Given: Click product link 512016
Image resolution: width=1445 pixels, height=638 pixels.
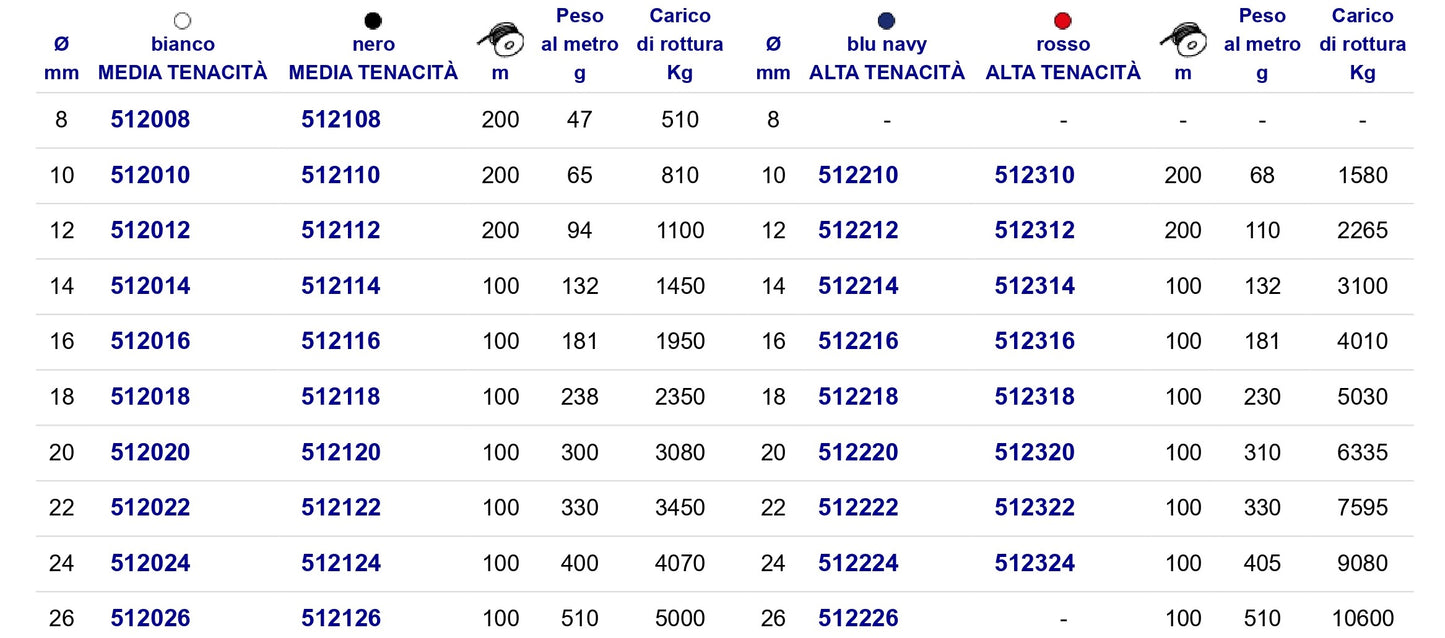Looking at the screenshot, I should [x=150, y=341].
